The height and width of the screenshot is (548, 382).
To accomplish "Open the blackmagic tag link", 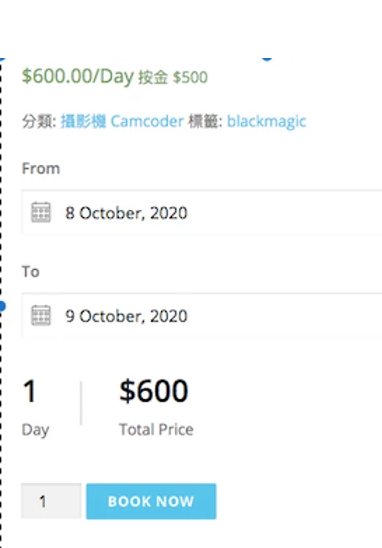I will (x=267, y=122).
